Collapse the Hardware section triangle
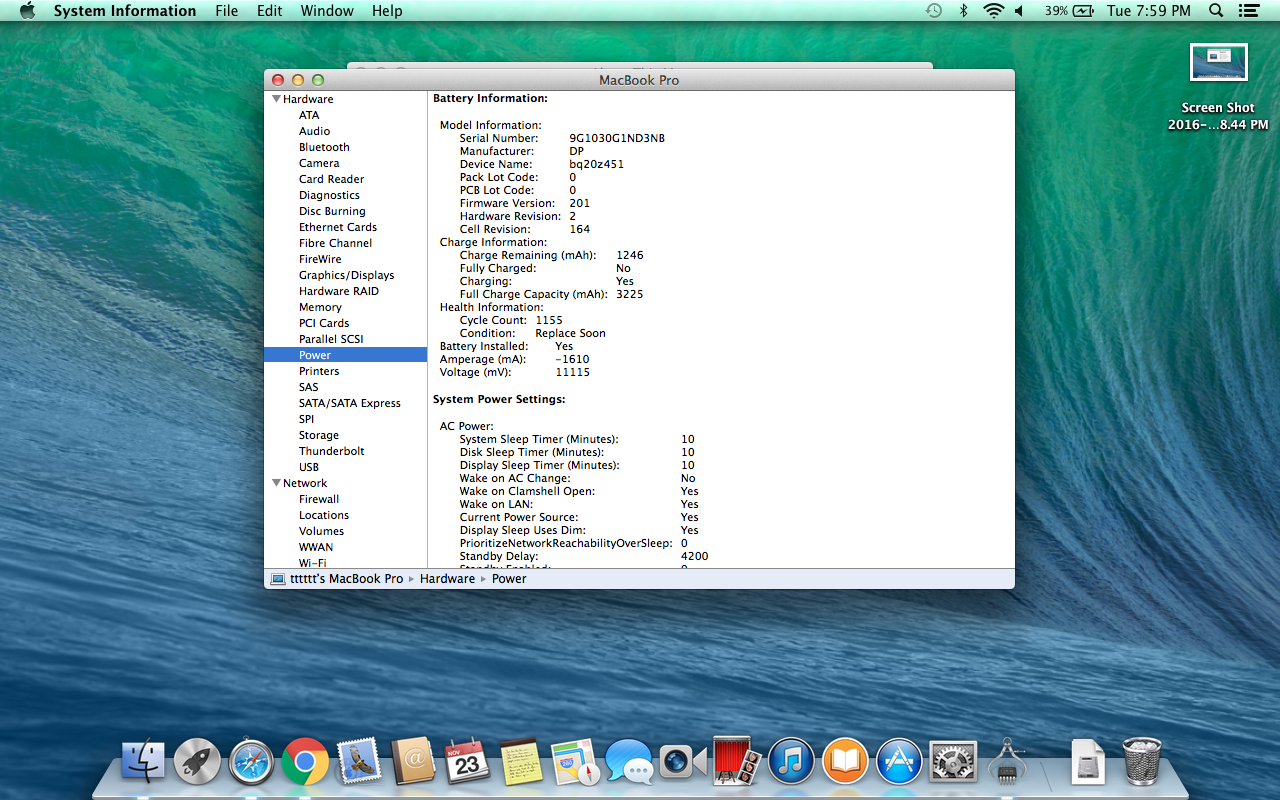 (x=276, y=99)
